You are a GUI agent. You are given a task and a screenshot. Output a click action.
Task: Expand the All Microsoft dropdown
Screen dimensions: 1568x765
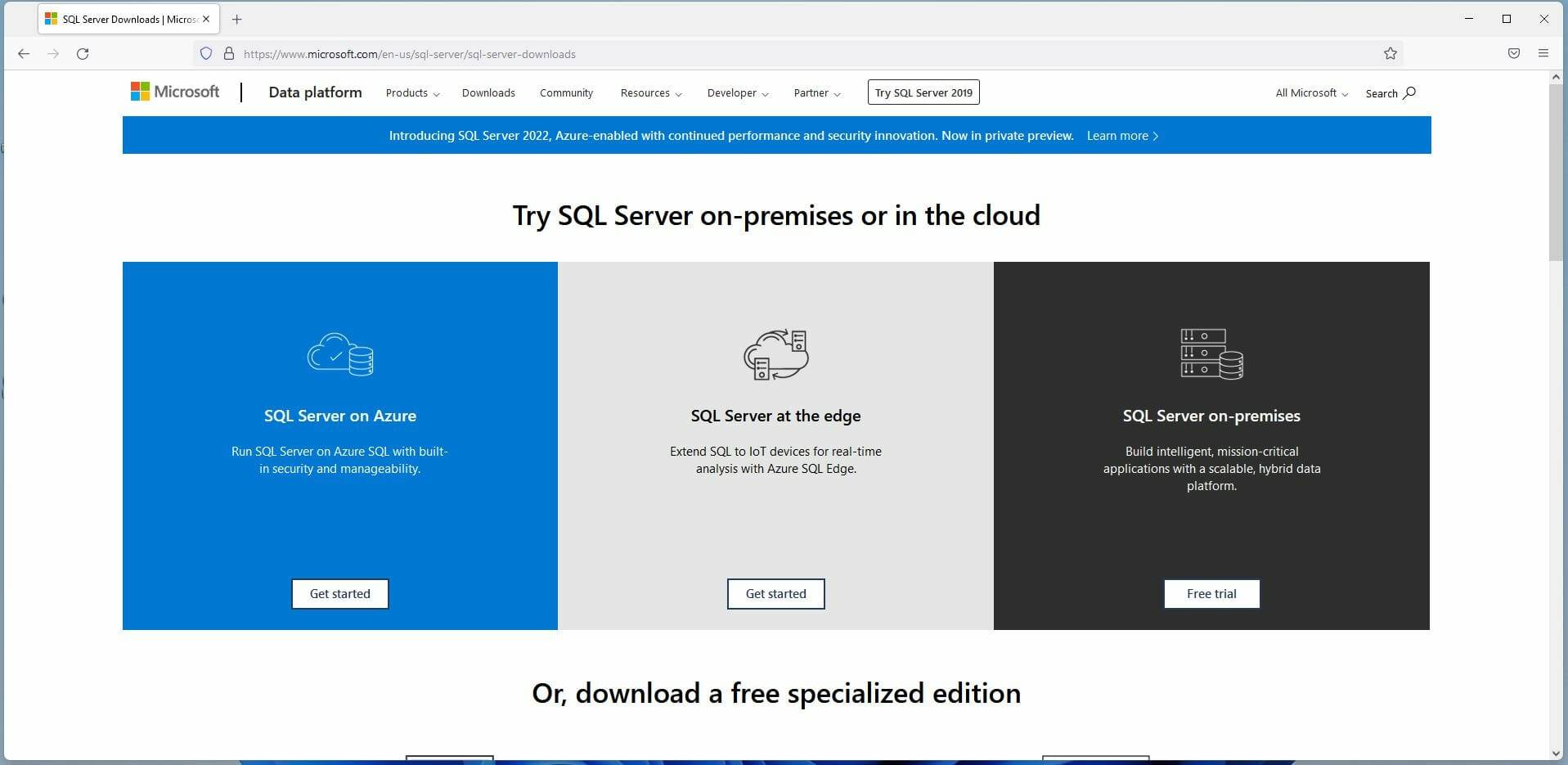[x=1309, y=93]
